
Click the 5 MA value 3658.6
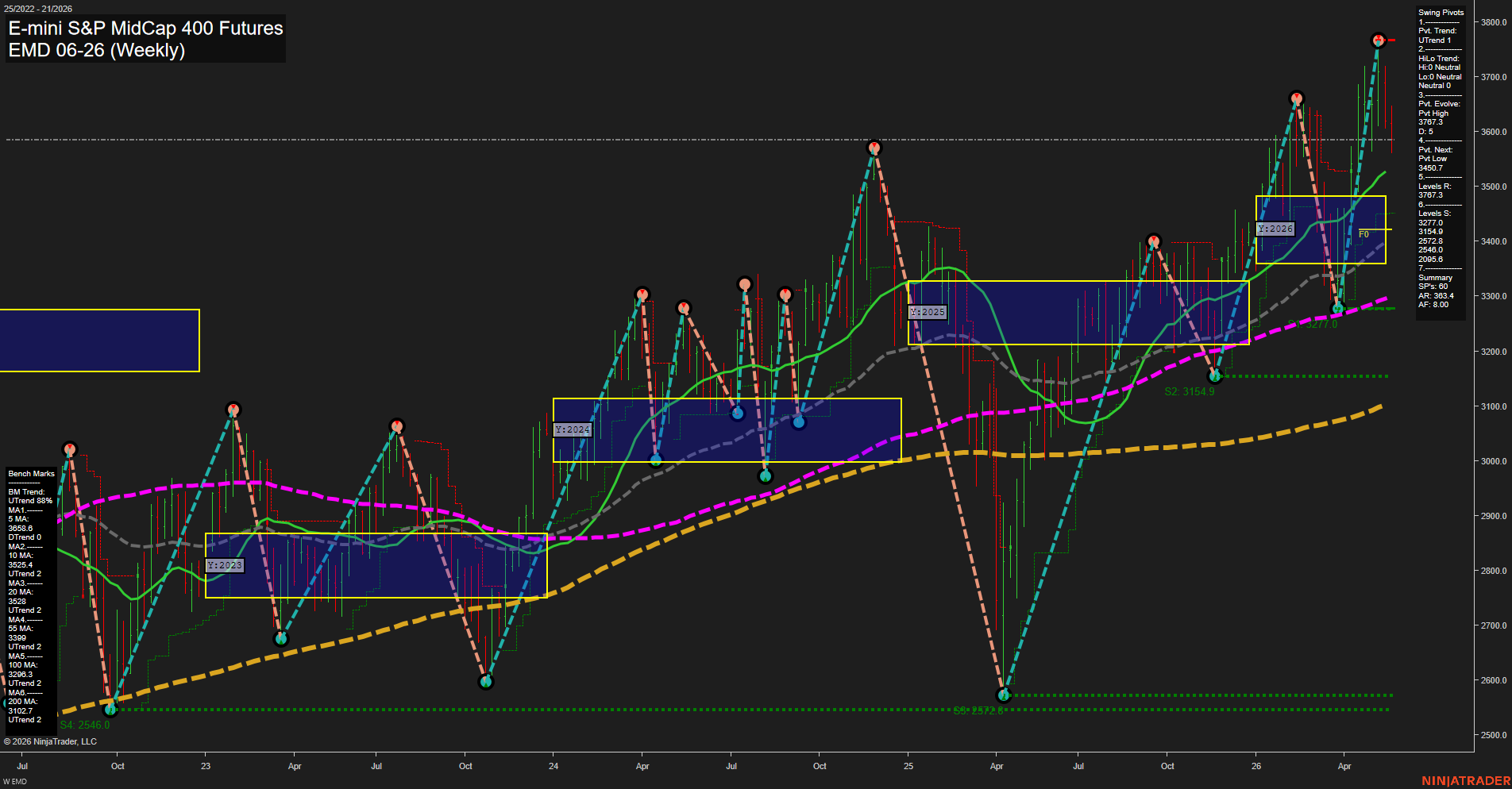pos(21,529)
